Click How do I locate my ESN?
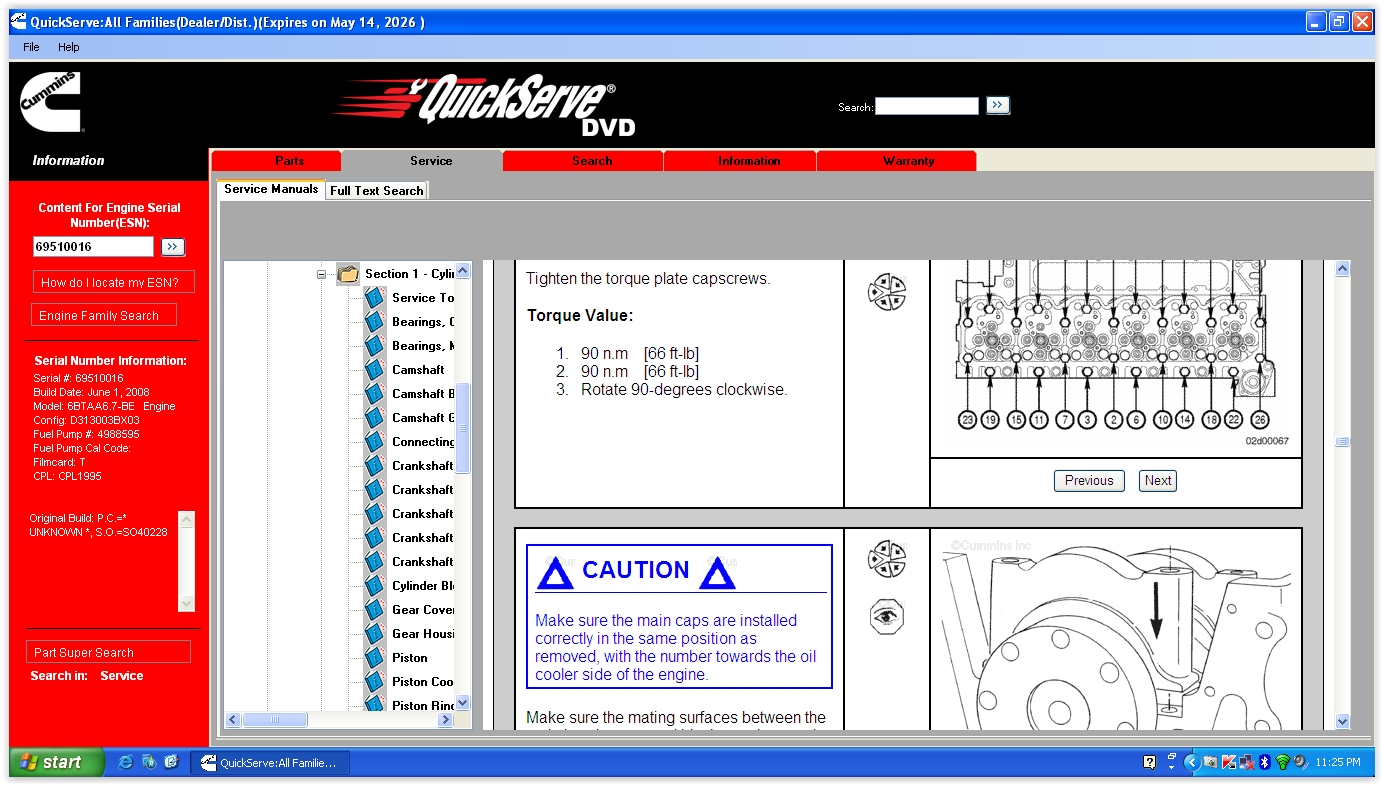The image size is (1383, 785). click(113, 282)
